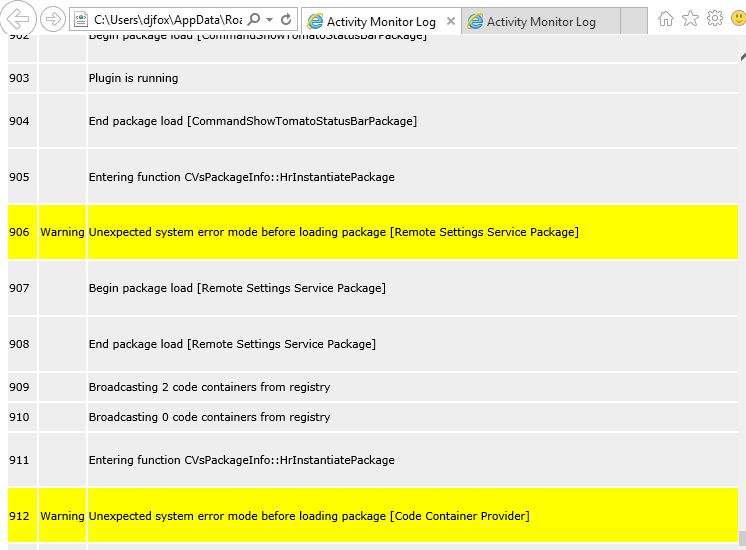Select row number 912

[x=19, y=516]
